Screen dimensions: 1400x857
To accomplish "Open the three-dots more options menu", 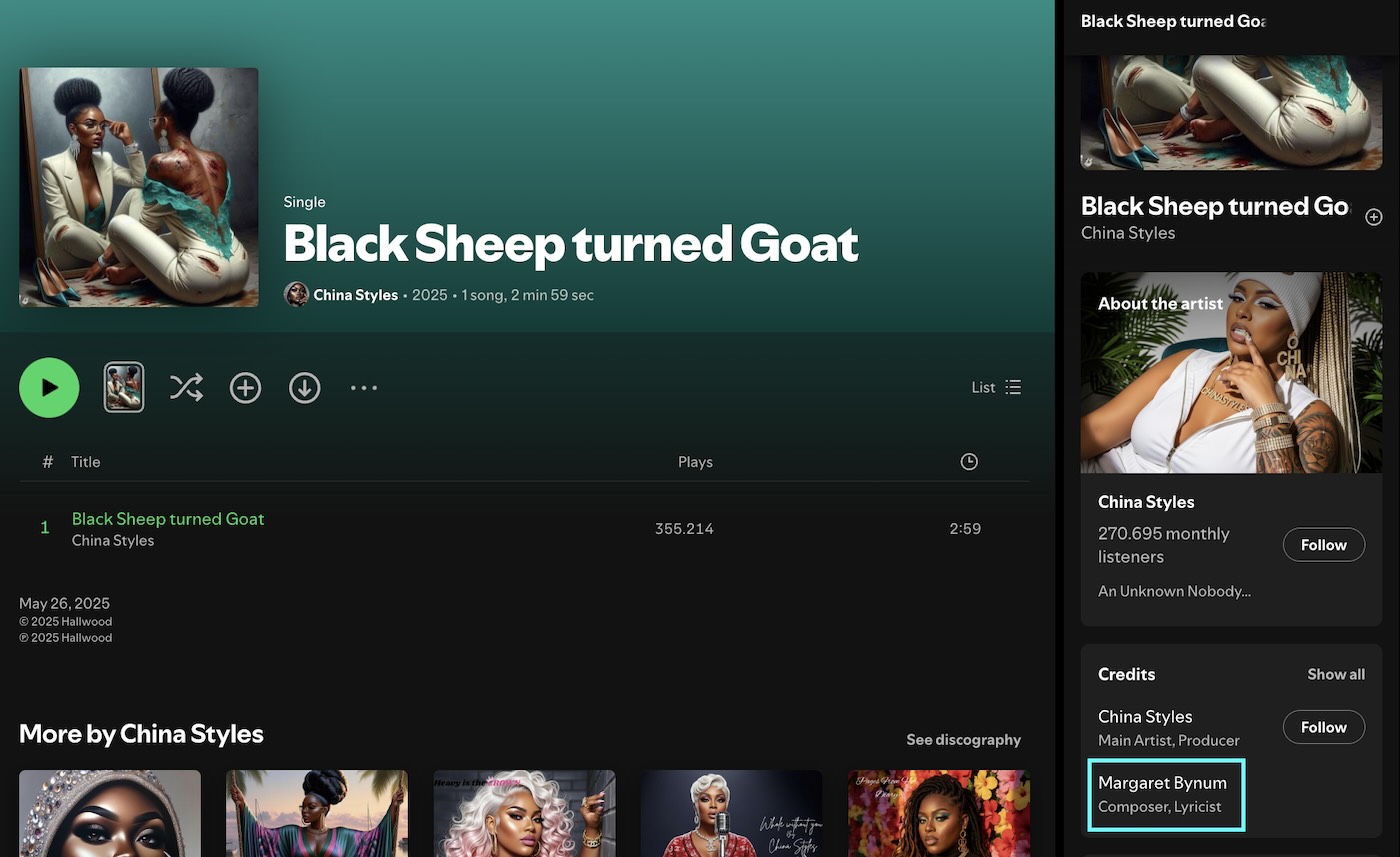I will coord(364,387).
